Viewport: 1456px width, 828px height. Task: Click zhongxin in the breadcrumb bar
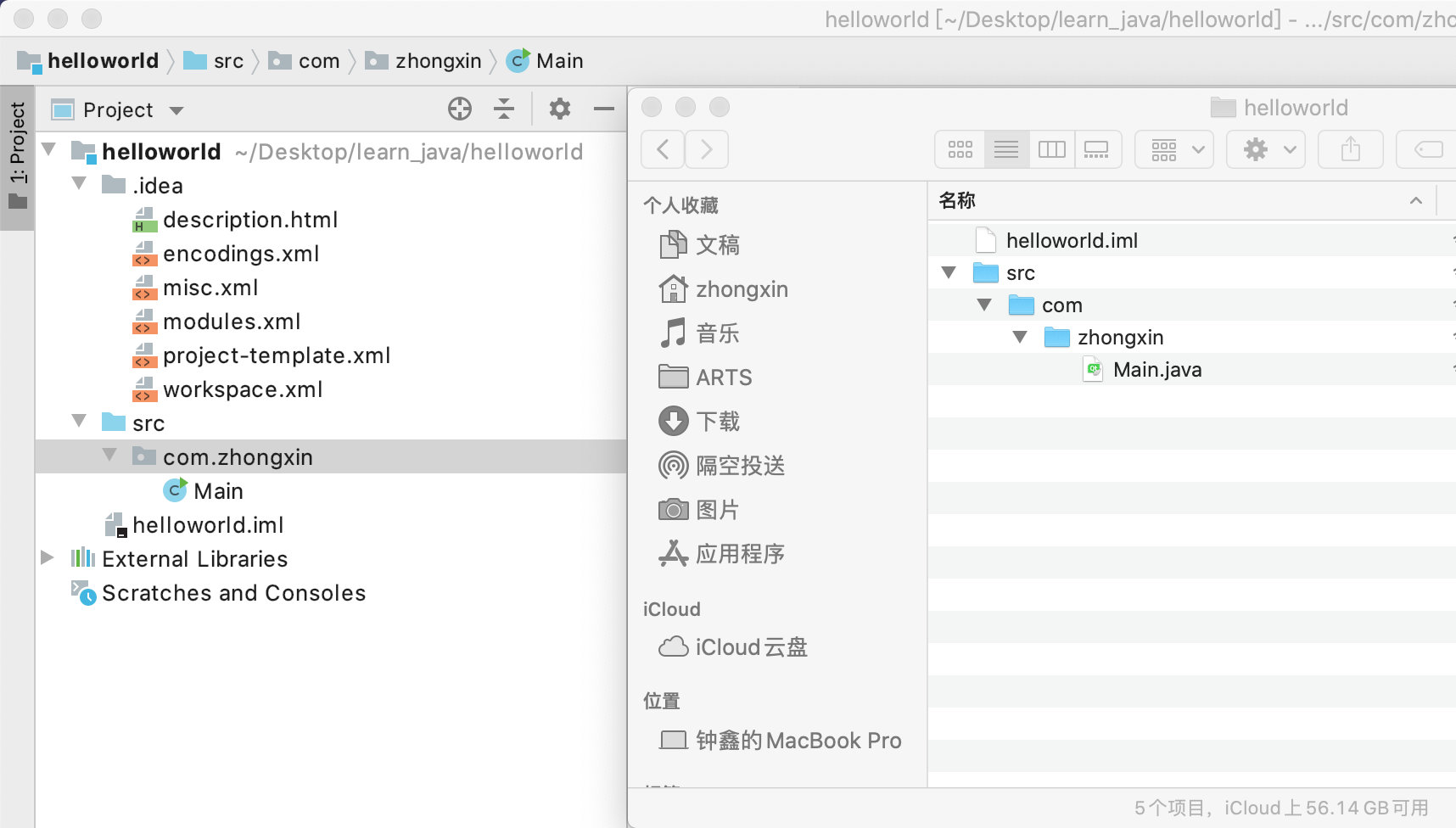click(x=423, y=61)
